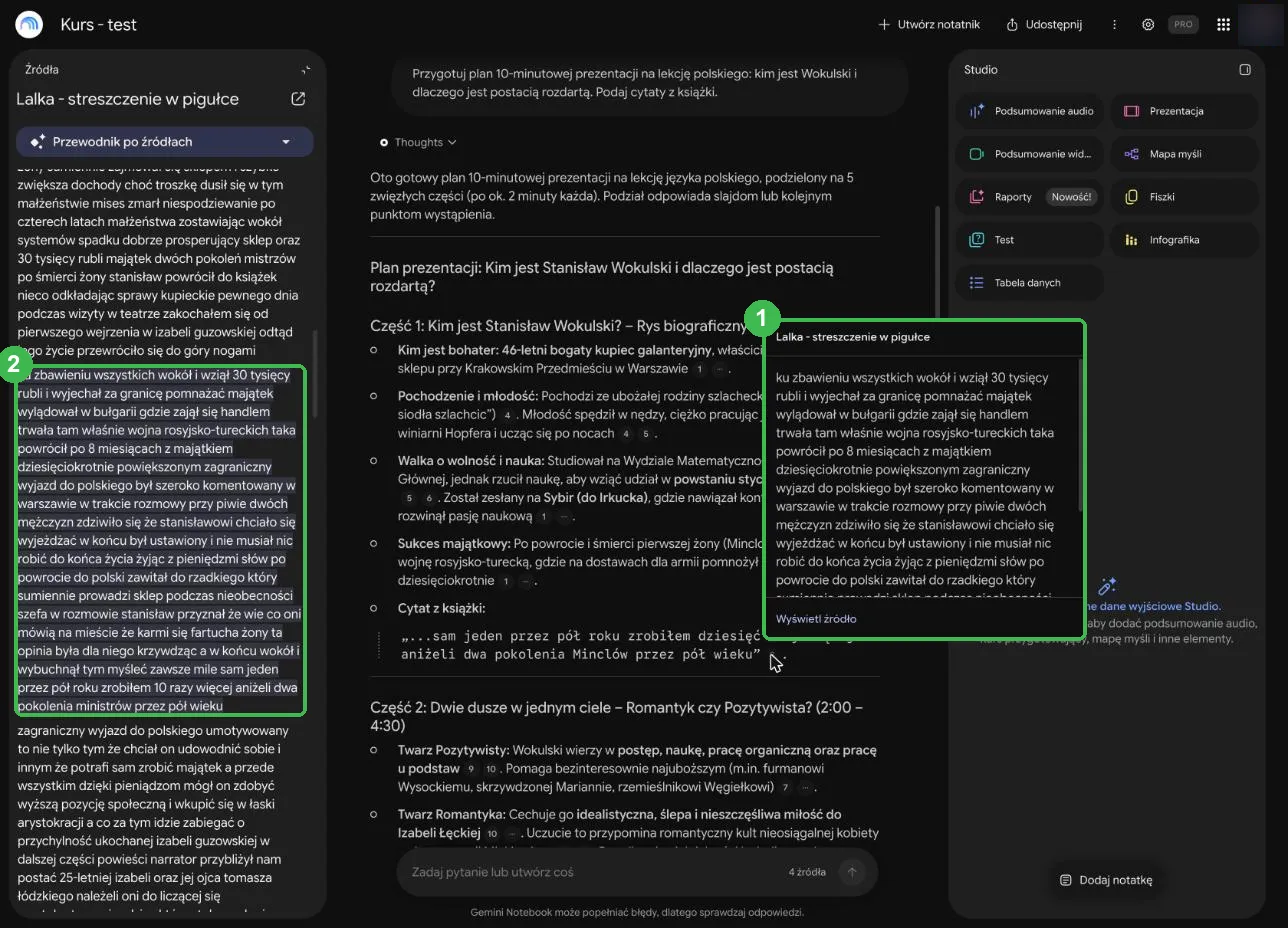The width and height of the screenshot is (1288, 928).
Task: Select Infografika tile
Action: click(1184, 240)
